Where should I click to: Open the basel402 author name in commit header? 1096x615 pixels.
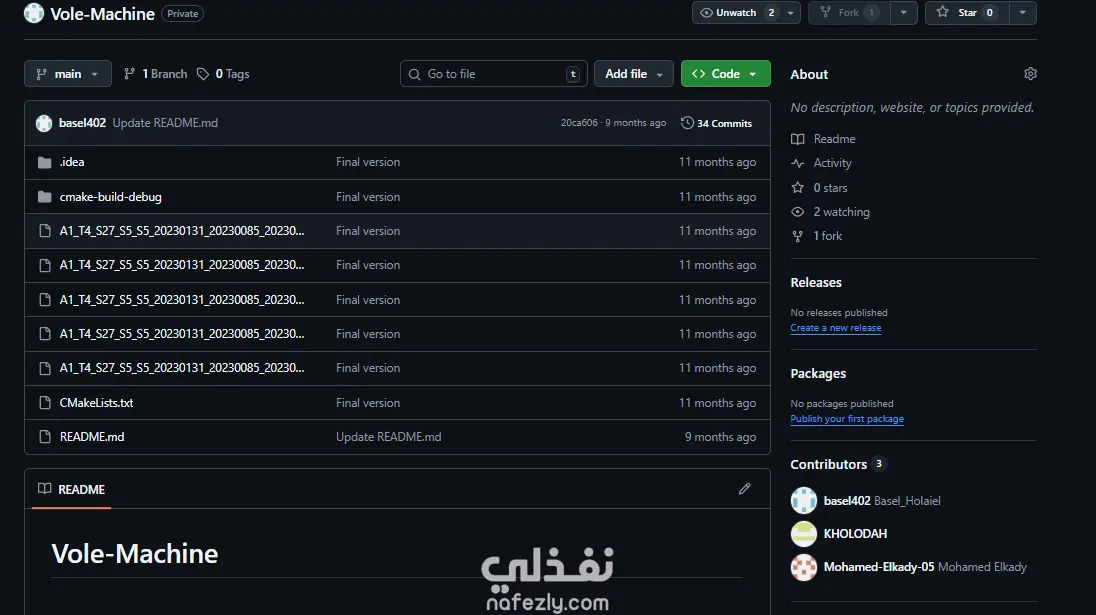click(82, 123)
